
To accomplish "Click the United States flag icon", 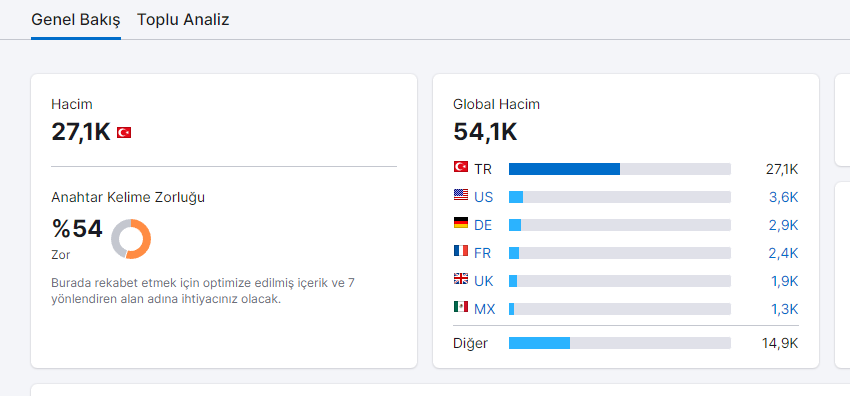I will [461, 195].
